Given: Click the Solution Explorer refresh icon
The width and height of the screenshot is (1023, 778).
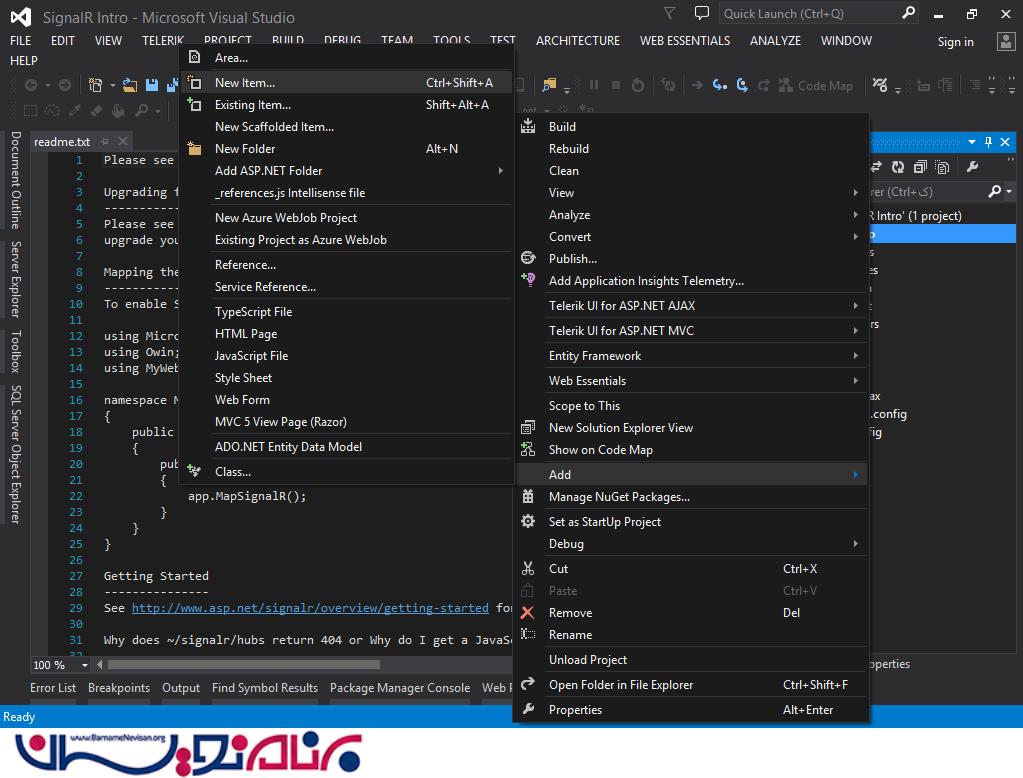Looking at the screenshot, I should (x=898, y=167).
